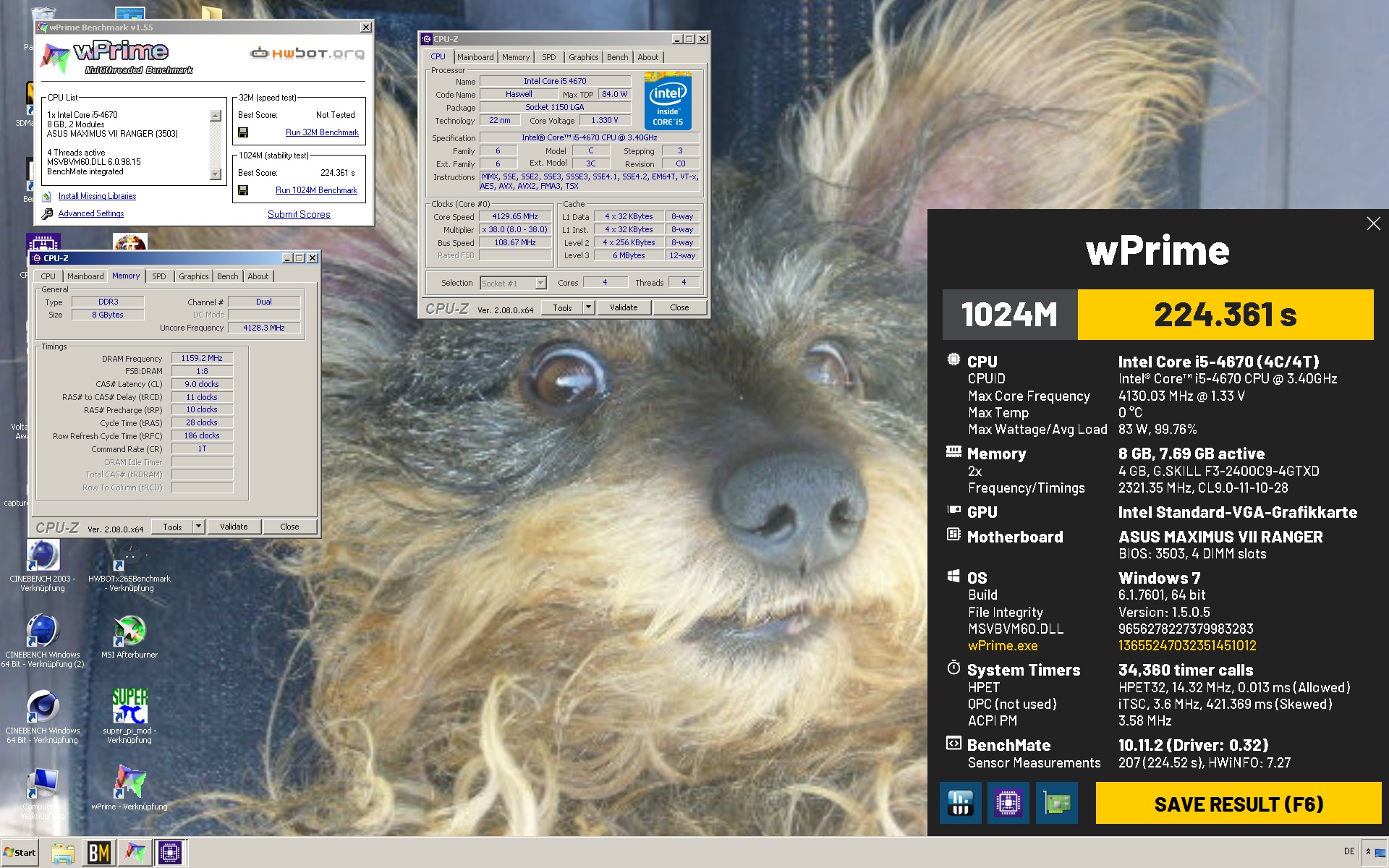Open super_pi_mod desktop shortcut
The width and height of the screenshot is (1389, 868).
[129, 716]
